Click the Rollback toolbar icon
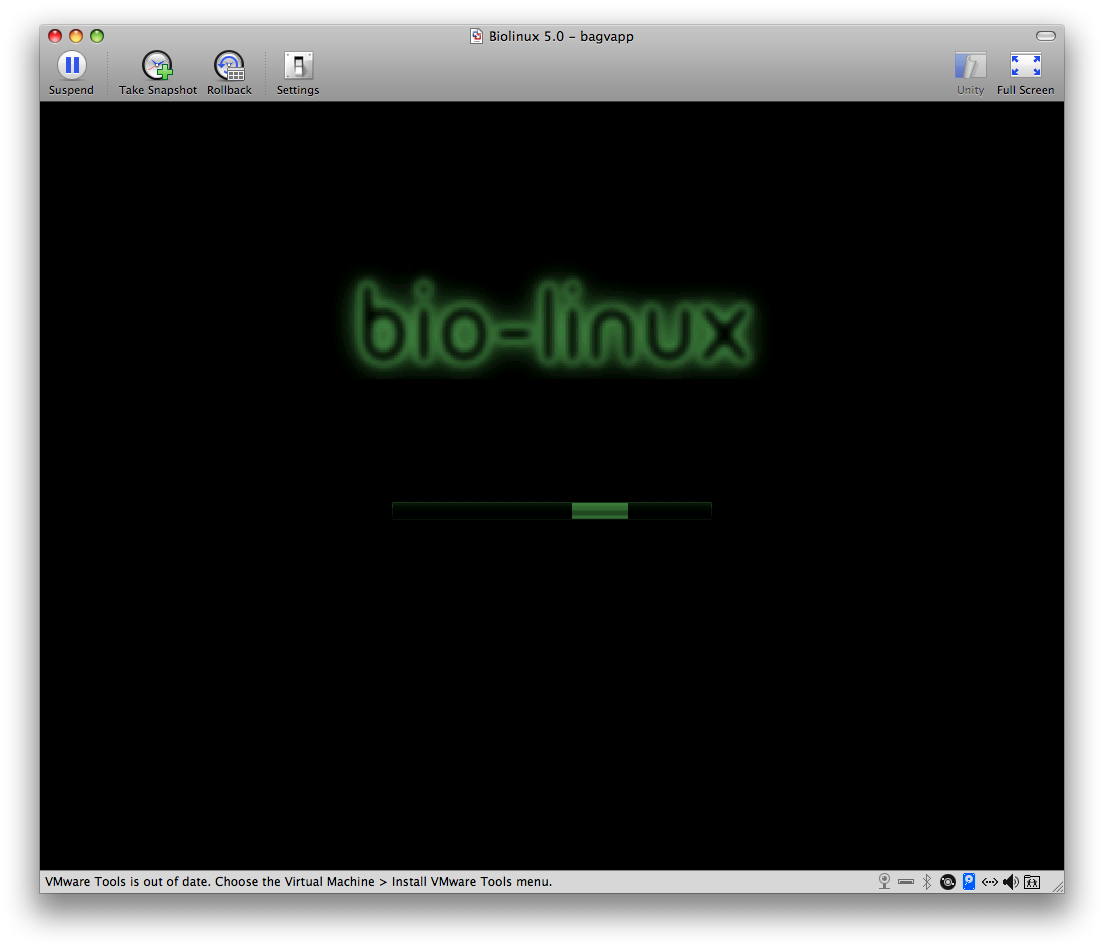Viewport: 1104px width, 948px height. (229, 67)
